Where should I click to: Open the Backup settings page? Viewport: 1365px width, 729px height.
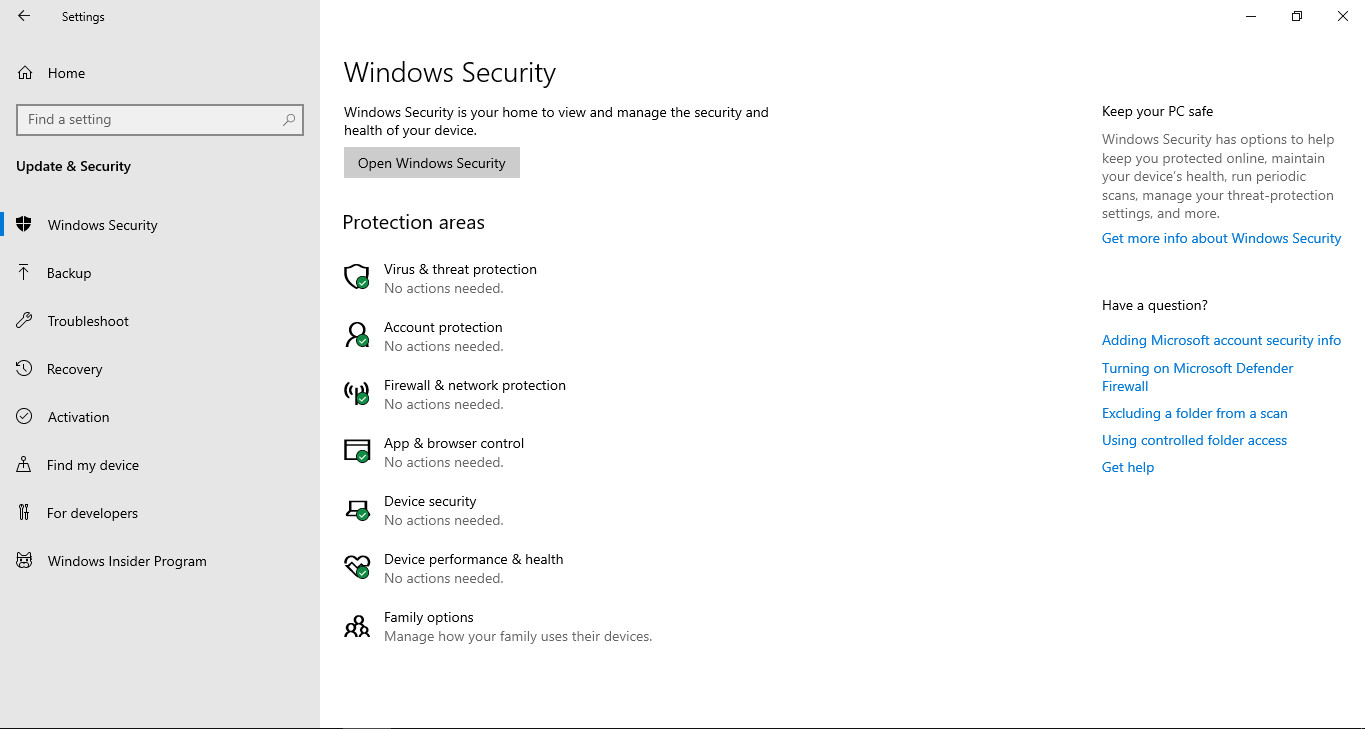click(x=69, y=273)
